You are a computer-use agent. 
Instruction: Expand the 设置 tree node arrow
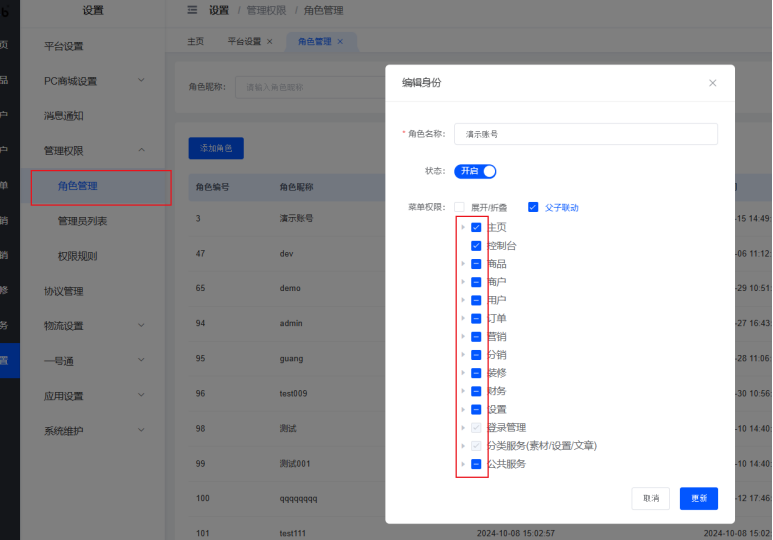463,409
